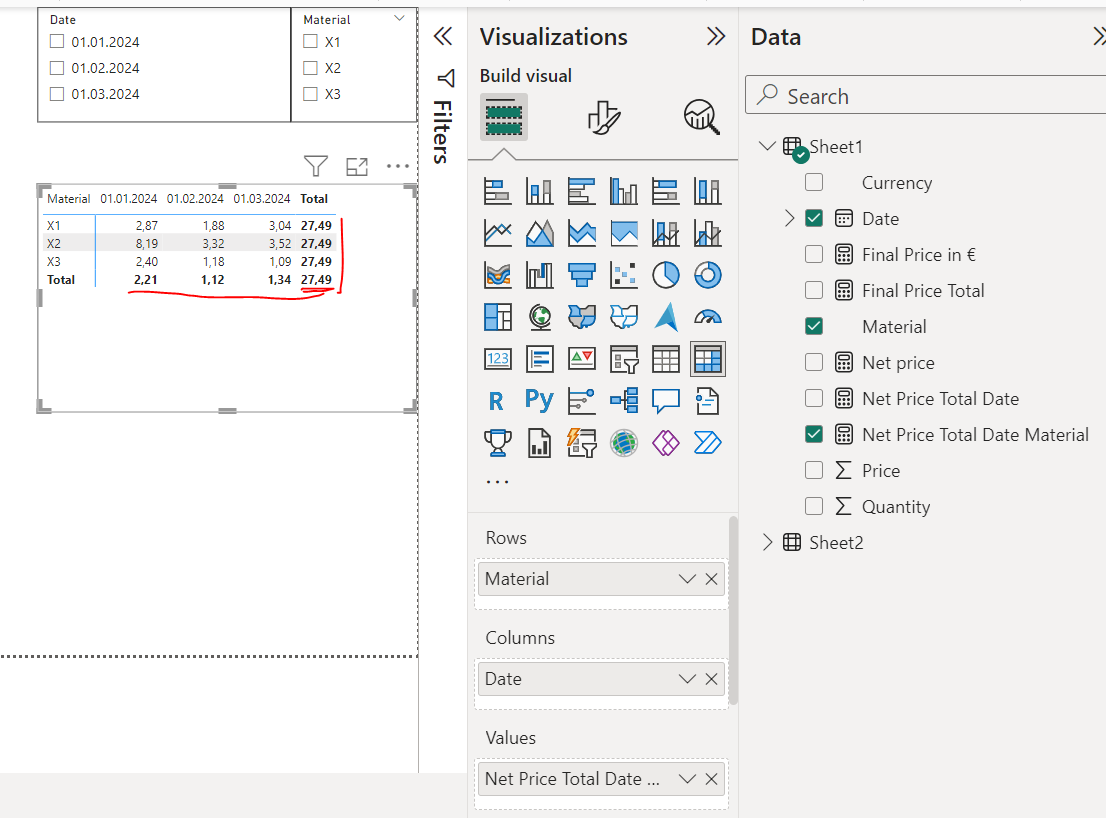This screenshot has height=818, width=1106.
Task: Click the Filters pane label
Action: (x=442, y=132)
